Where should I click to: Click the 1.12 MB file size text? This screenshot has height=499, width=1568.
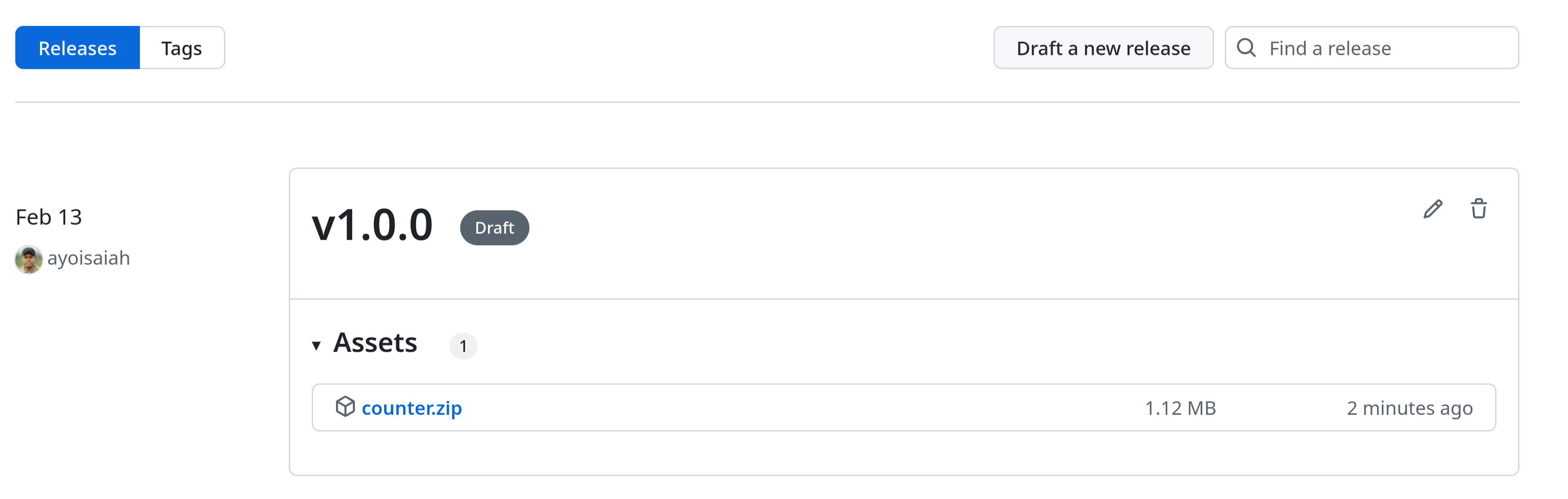tap(1180, 408)
